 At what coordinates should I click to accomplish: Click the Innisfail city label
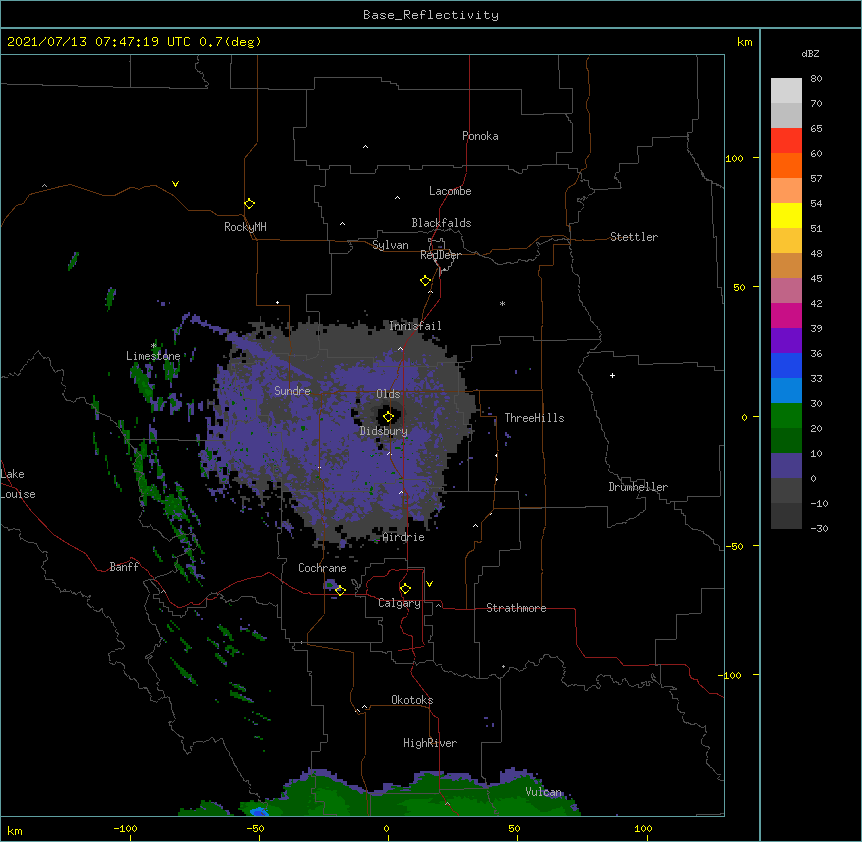415,326
